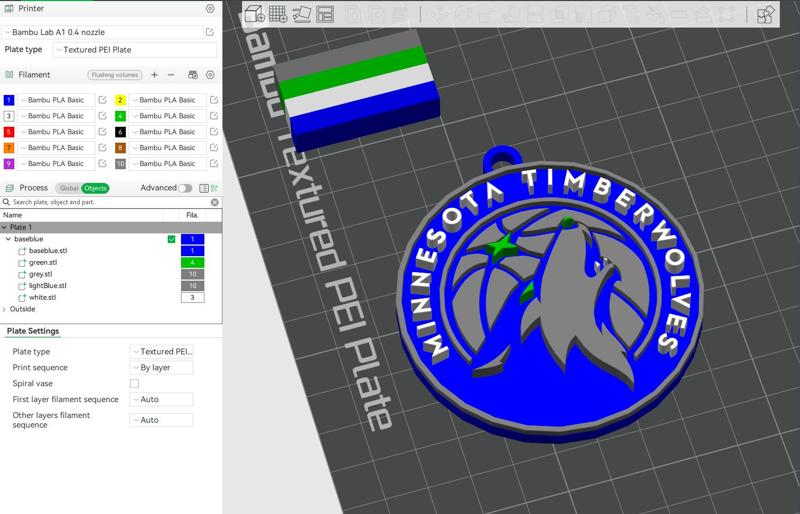800x514 pixels.
Task: Edit filament 9 preset icon
Action: [102, 163]
